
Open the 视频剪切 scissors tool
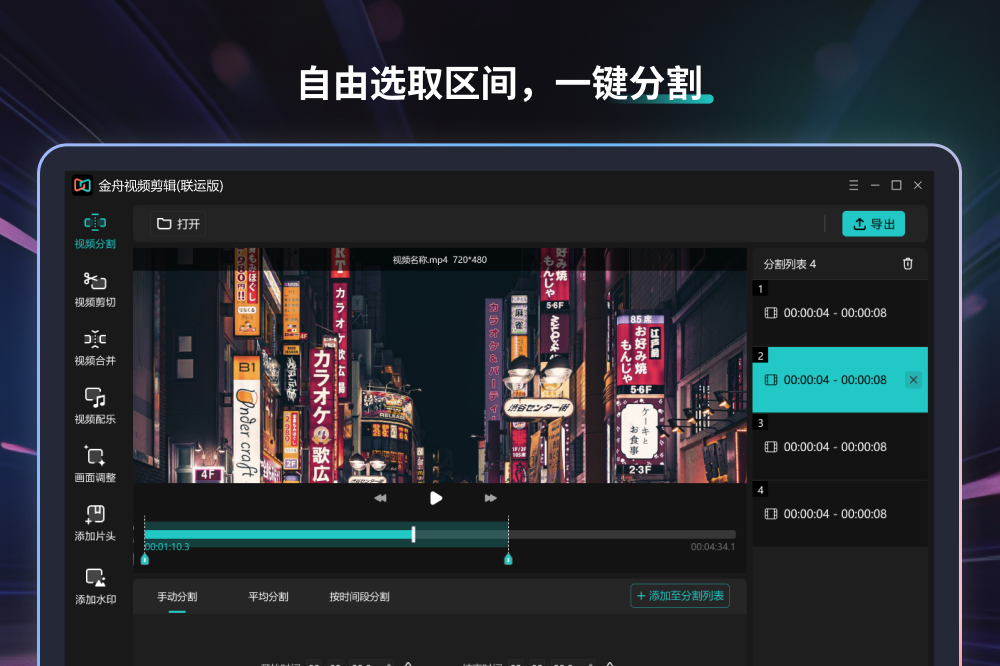(x=95, y=289)
